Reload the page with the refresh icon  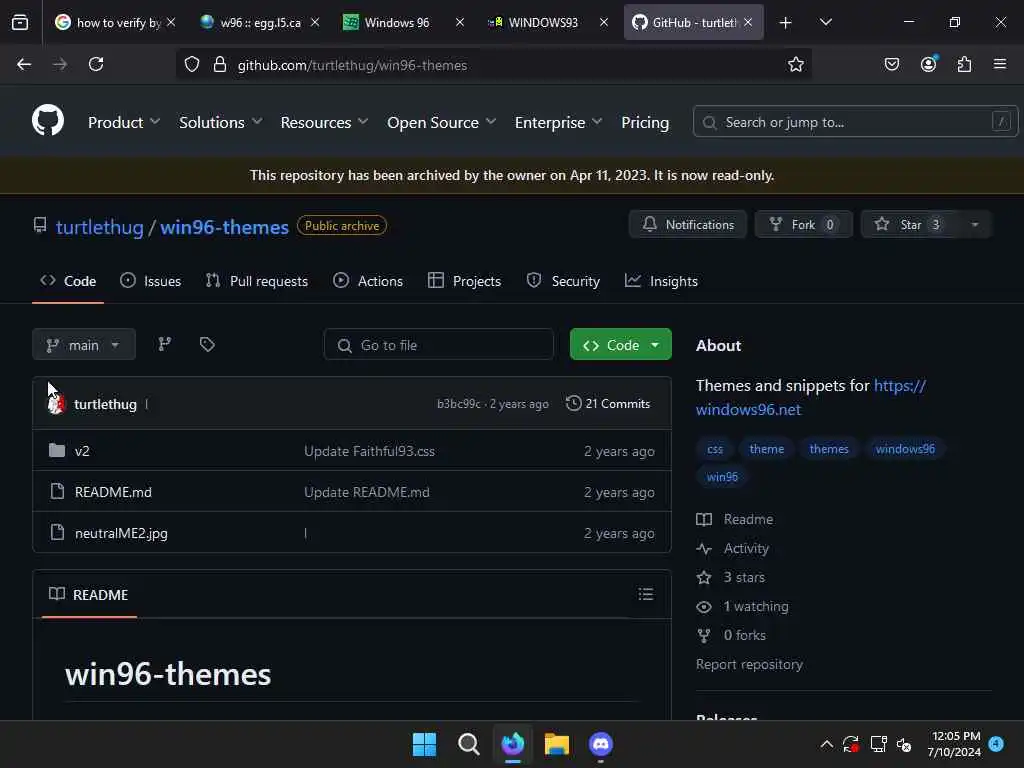coord(96,64)
